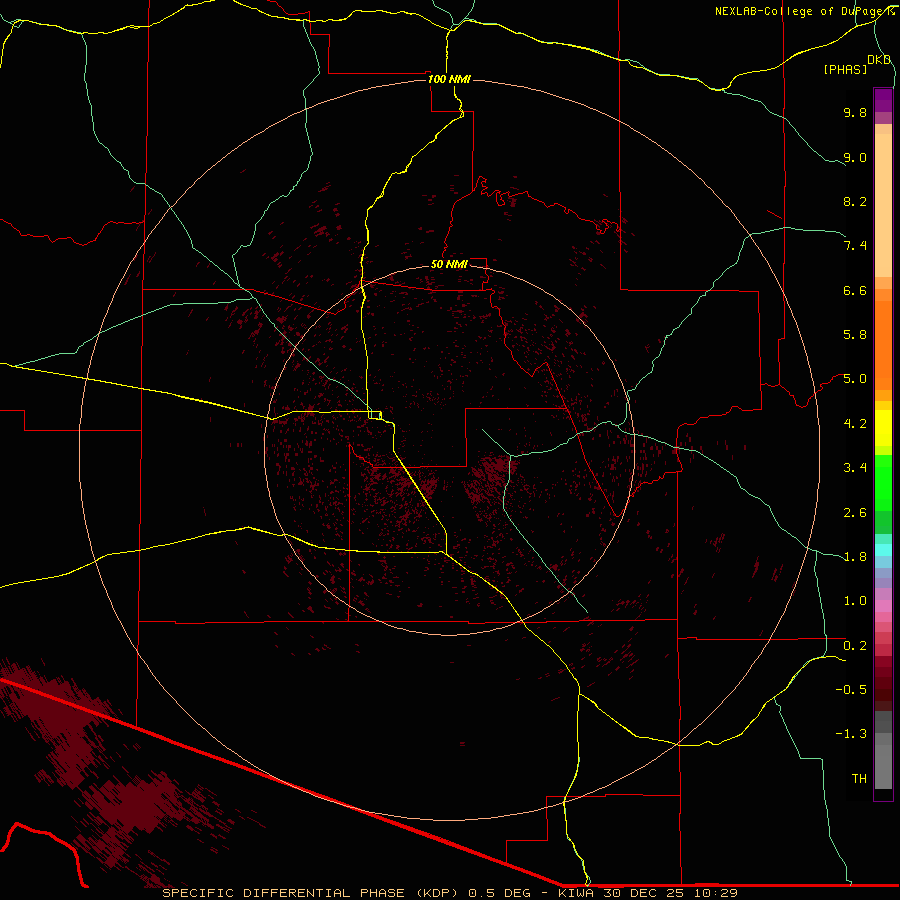Click the 7.4 value on the scale
This screenshot has height=900, width=900.
tap(855, 246)
